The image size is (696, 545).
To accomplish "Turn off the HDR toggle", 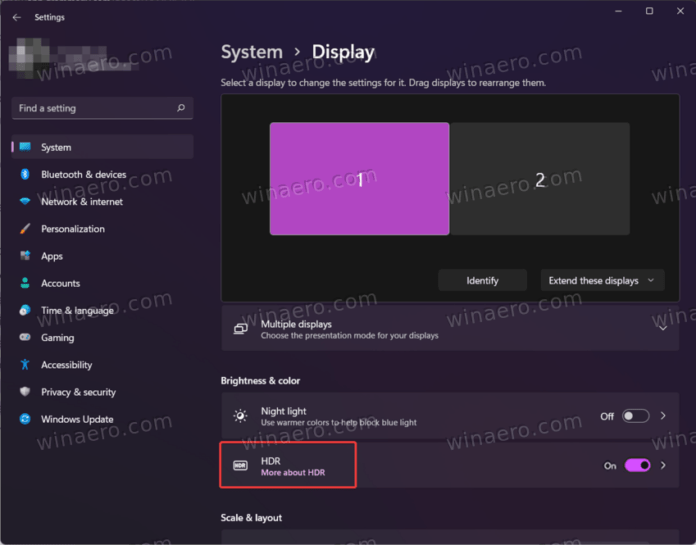I will pos(637,465).
